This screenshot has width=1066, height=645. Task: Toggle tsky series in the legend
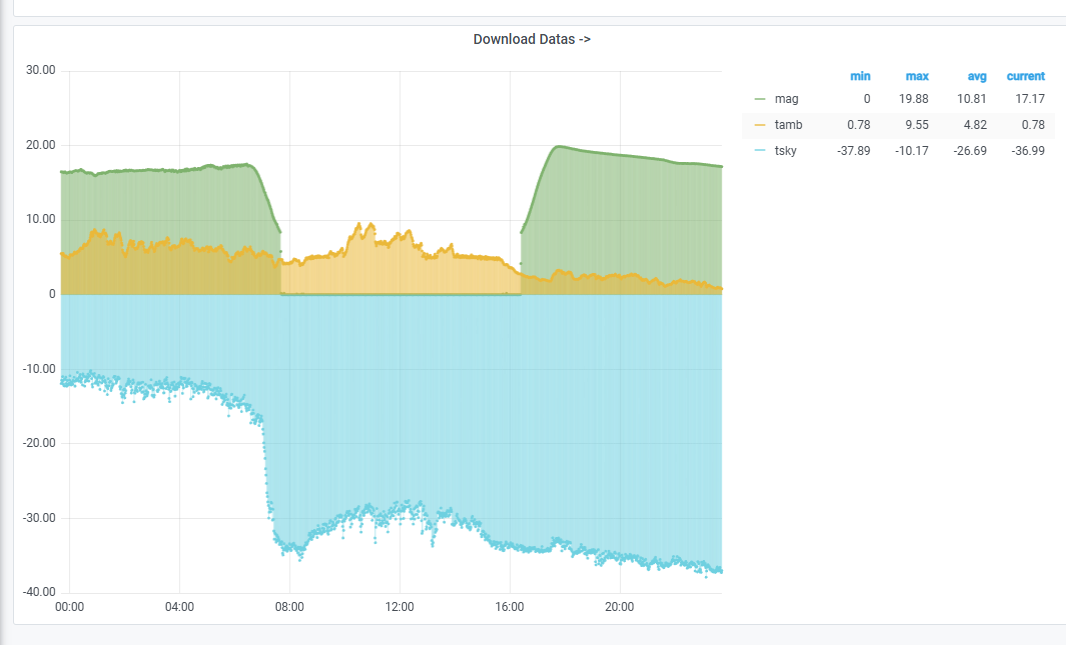[786, 151]
